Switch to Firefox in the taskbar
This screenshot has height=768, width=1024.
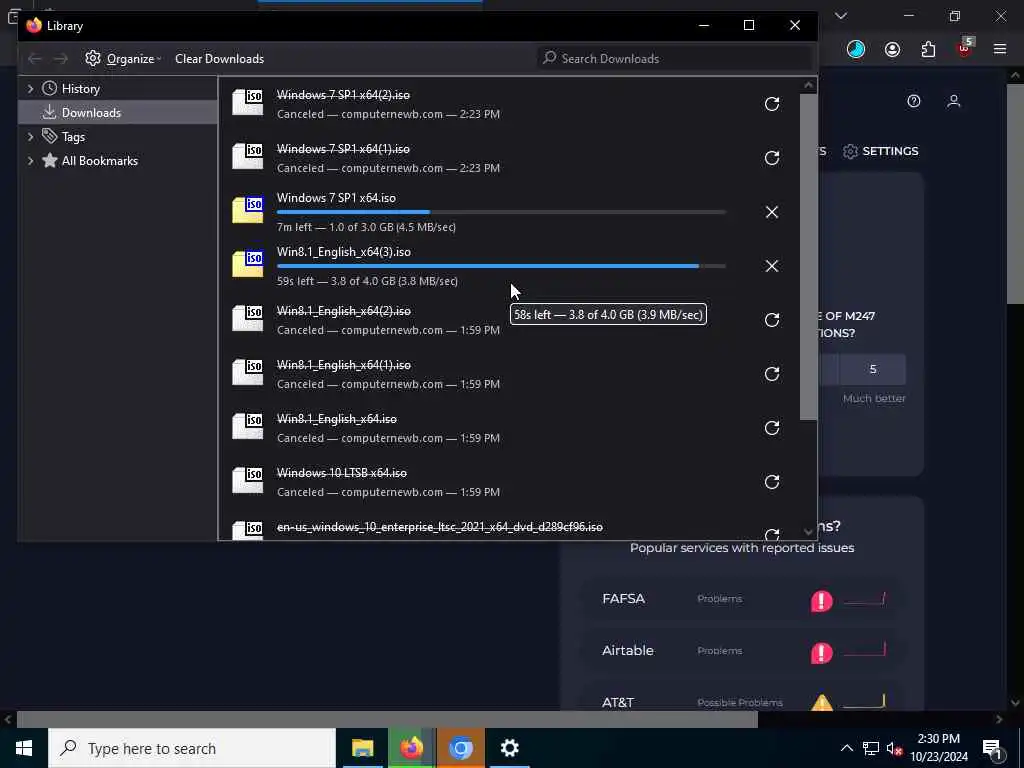411,748
